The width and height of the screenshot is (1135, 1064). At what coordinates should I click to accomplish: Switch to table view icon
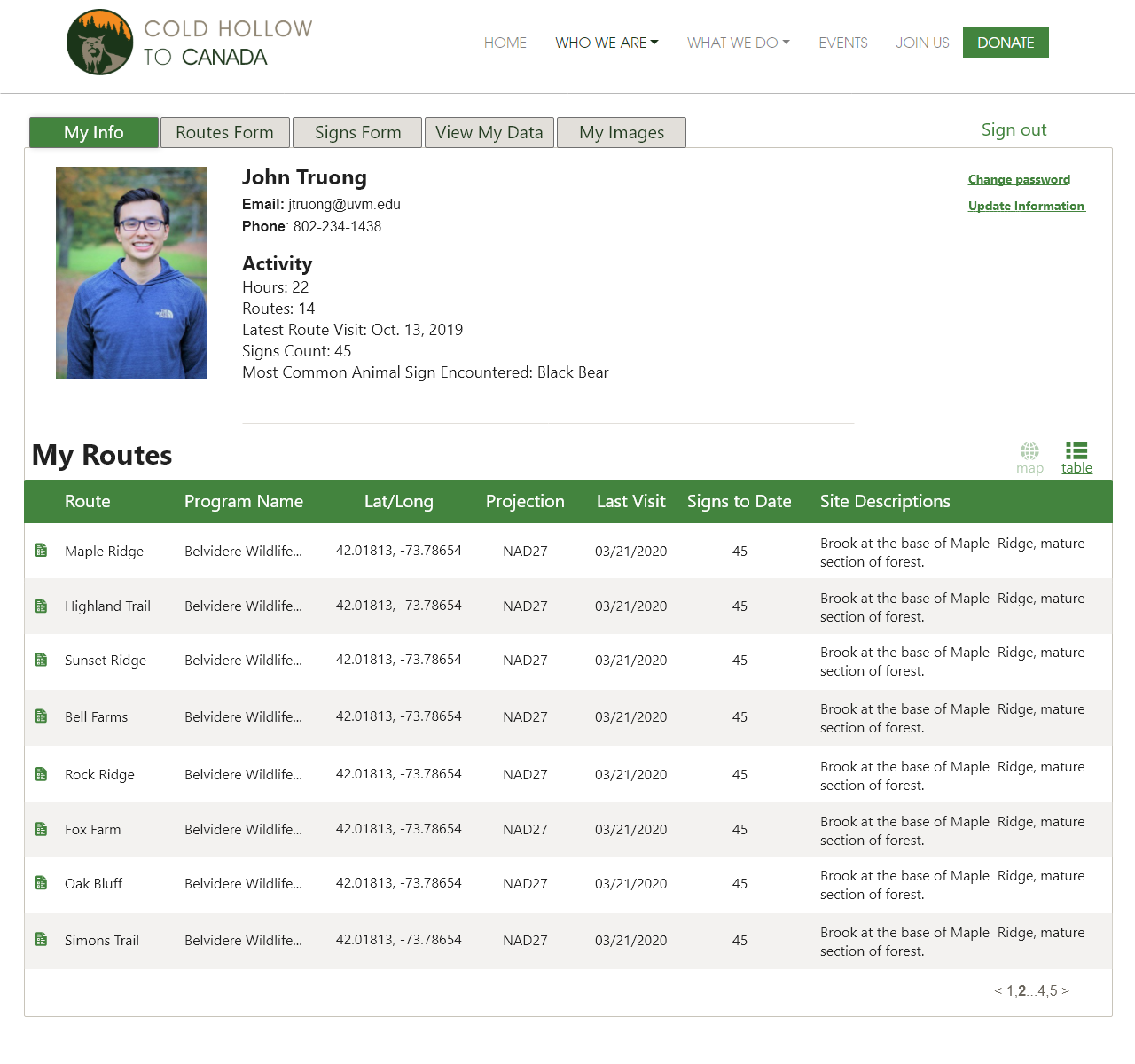1076,451
